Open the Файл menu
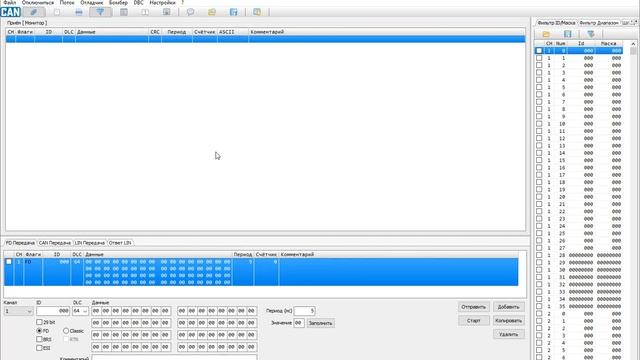The height and width of the screenshot is (360, 640). (10, 2)
